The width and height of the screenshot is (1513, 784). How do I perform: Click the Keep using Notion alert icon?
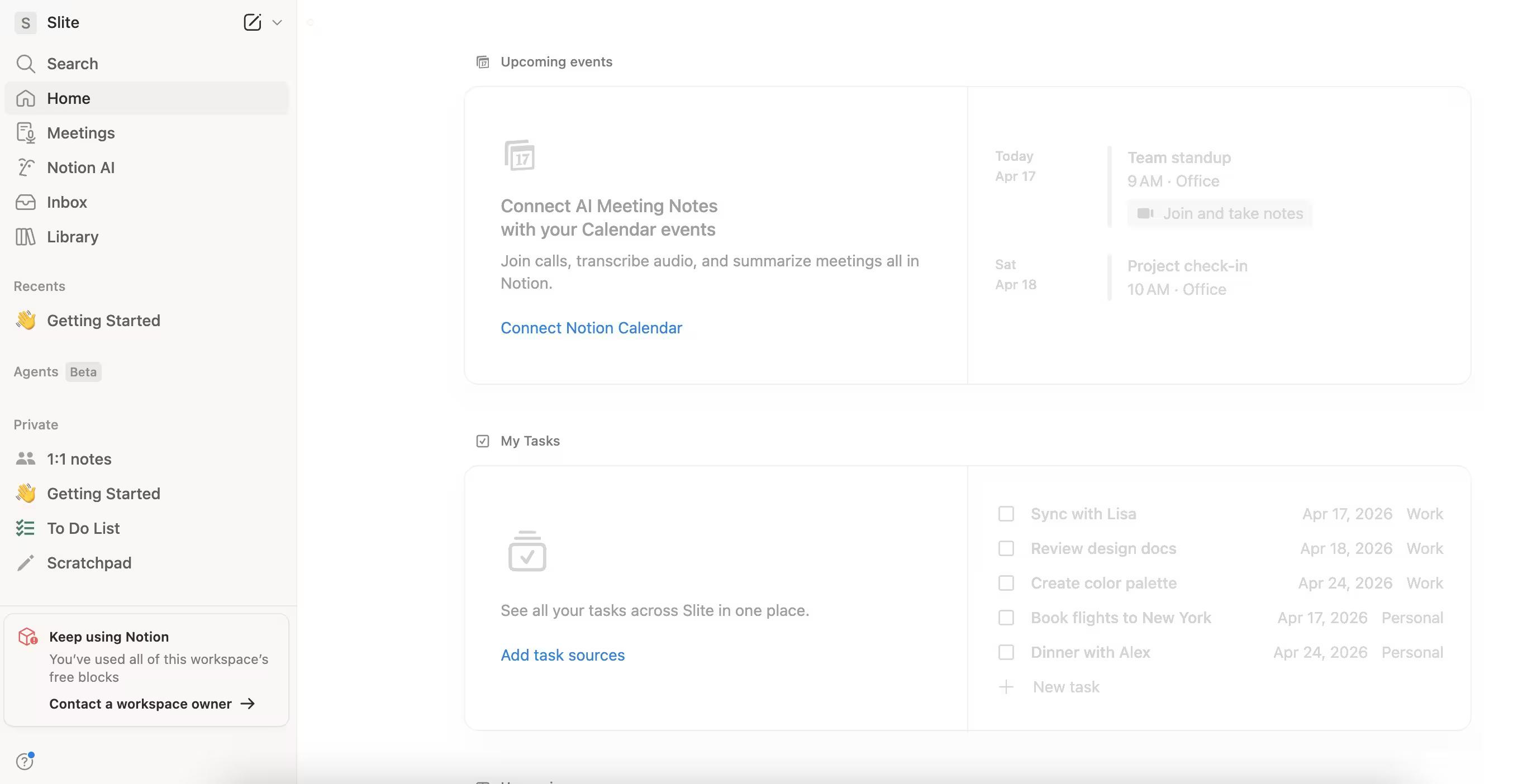tap(27, 637)
